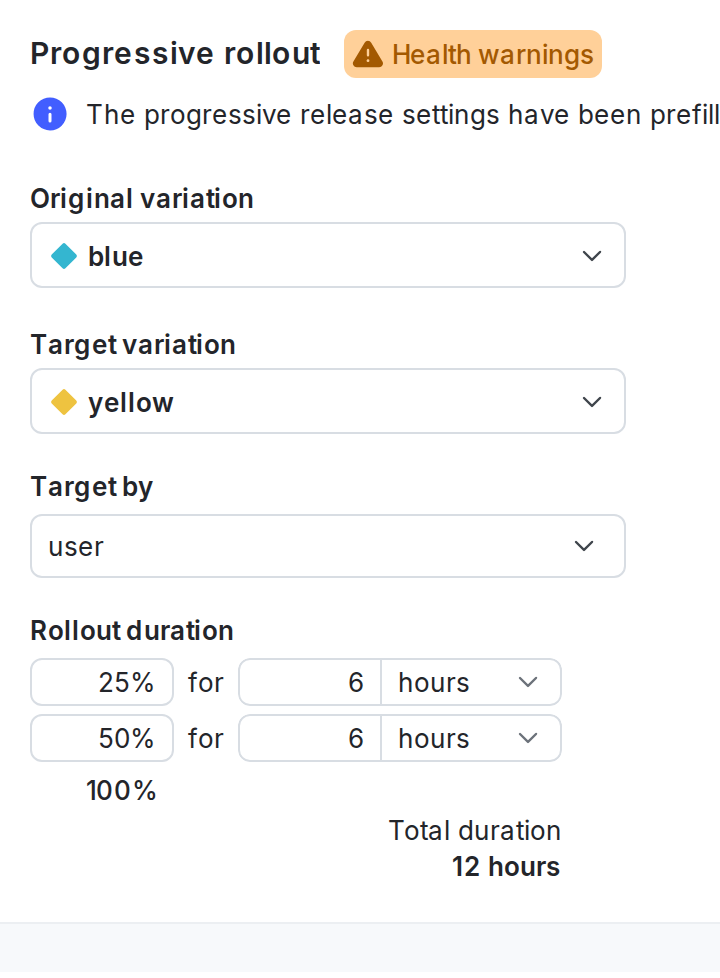This screenshot has height=978, width=720.
Task: Click the chevron on Target by selector
Action: click(x=583, y=546)
